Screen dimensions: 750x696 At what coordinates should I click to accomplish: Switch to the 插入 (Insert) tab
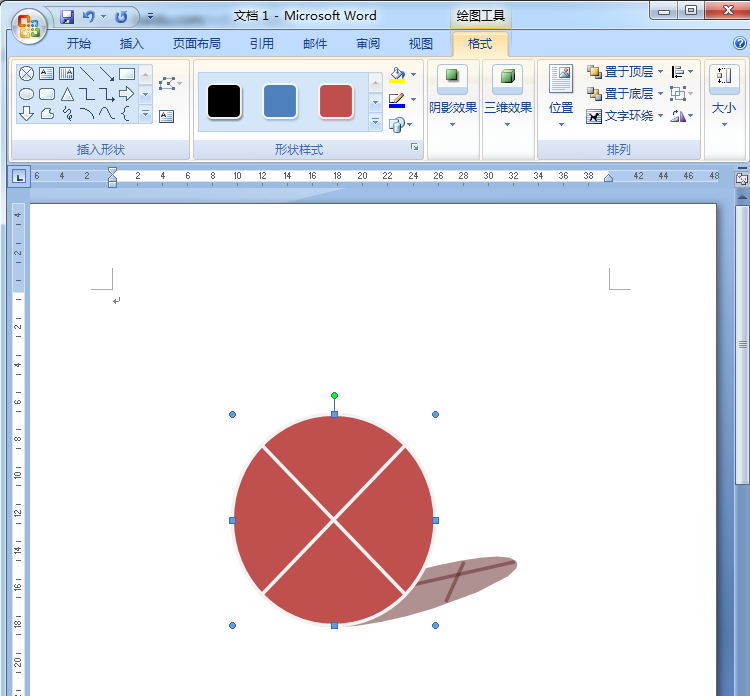click(x=132, y=44)
